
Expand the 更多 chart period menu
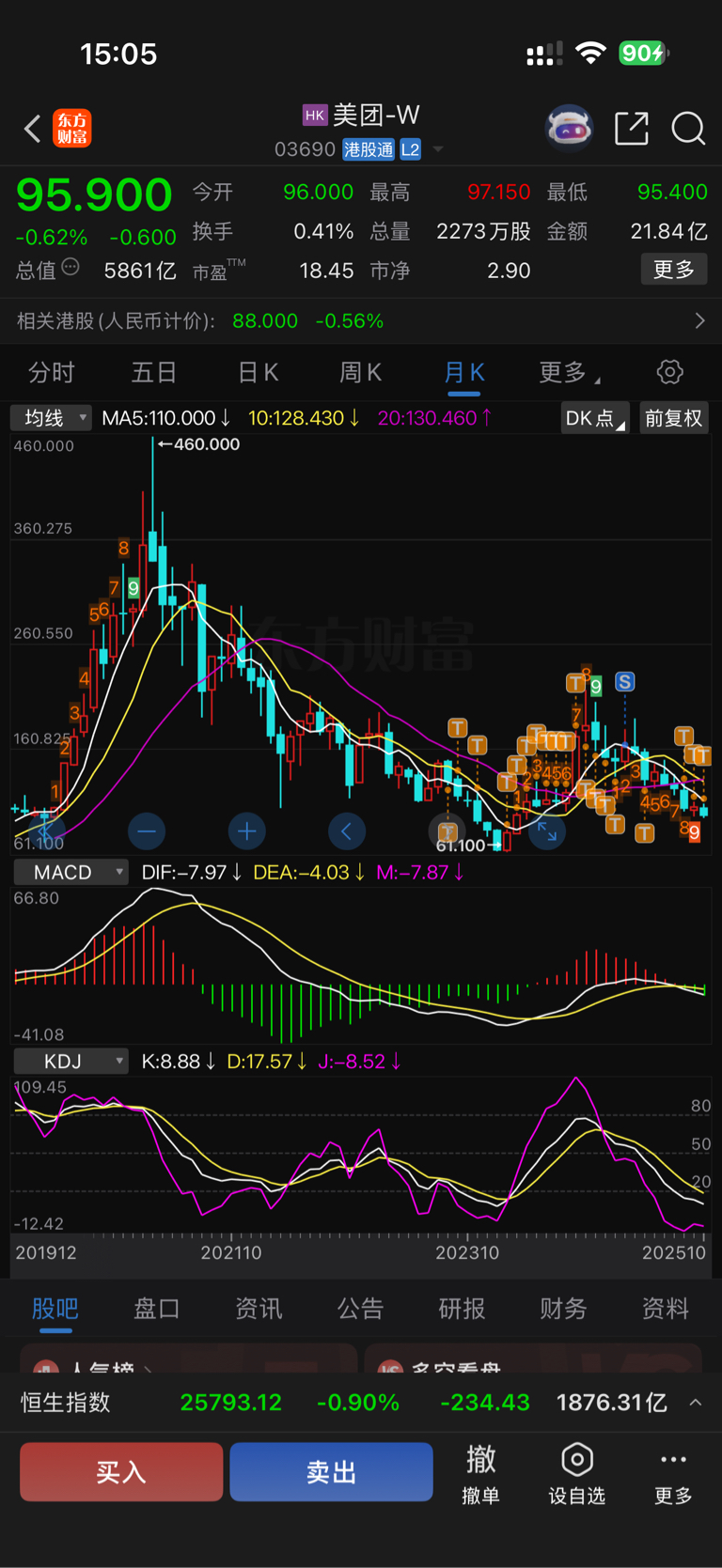pyautogui.click(x=569, y=373)
